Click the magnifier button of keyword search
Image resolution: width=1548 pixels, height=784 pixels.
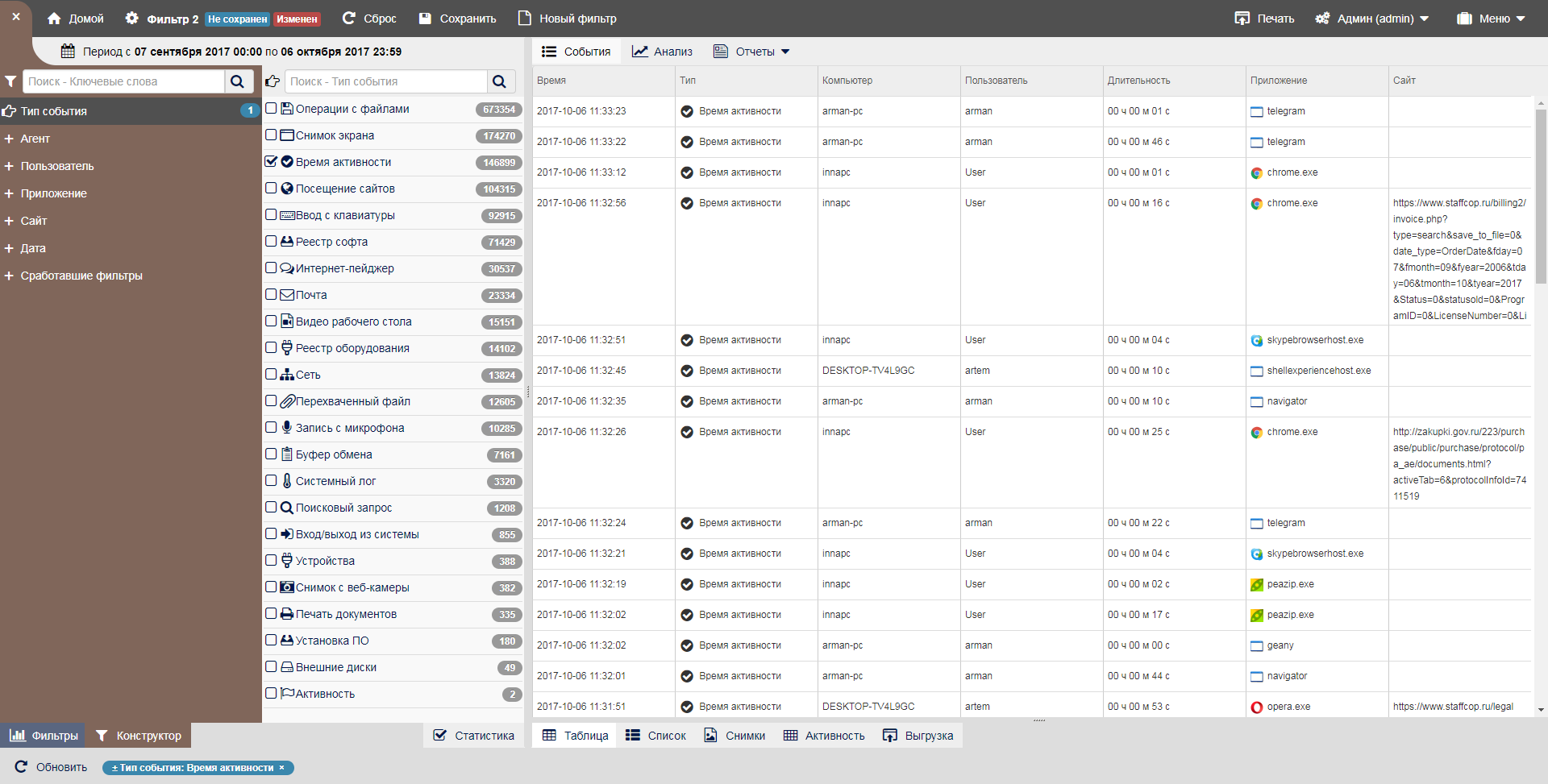tap(238, 81)
